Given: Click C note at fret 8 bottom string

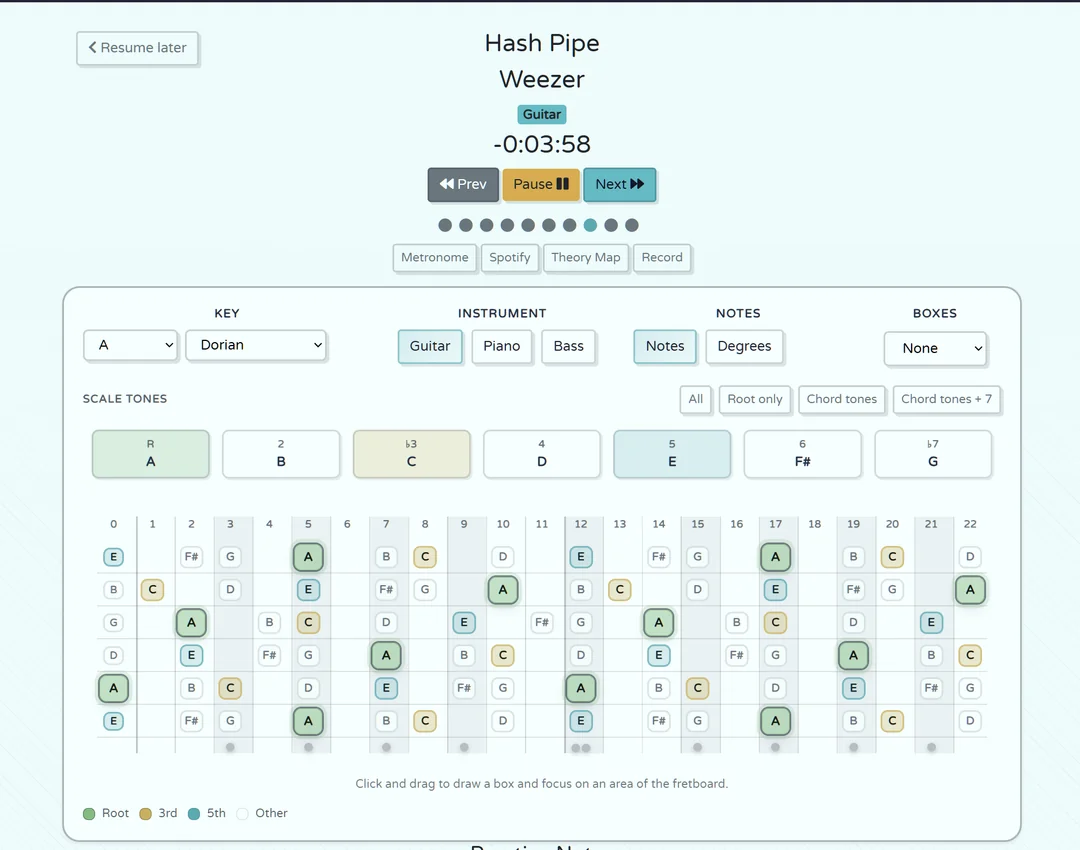Looking at the screenshot, I should click(425, 721).
